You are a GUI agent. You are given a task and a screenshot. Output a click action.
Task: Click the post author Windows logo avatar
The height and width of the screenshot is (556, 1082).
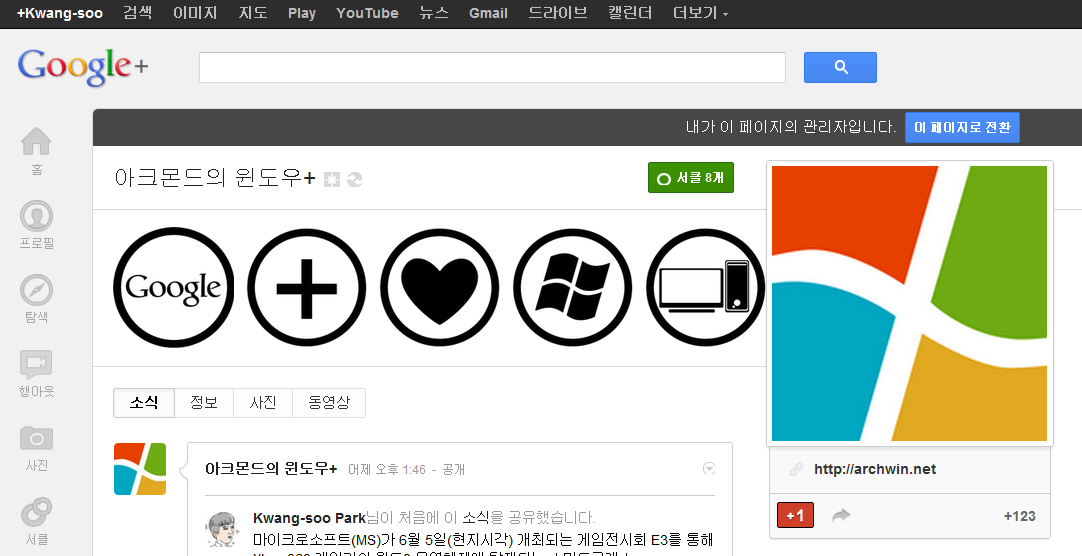[x=140, y=469]
